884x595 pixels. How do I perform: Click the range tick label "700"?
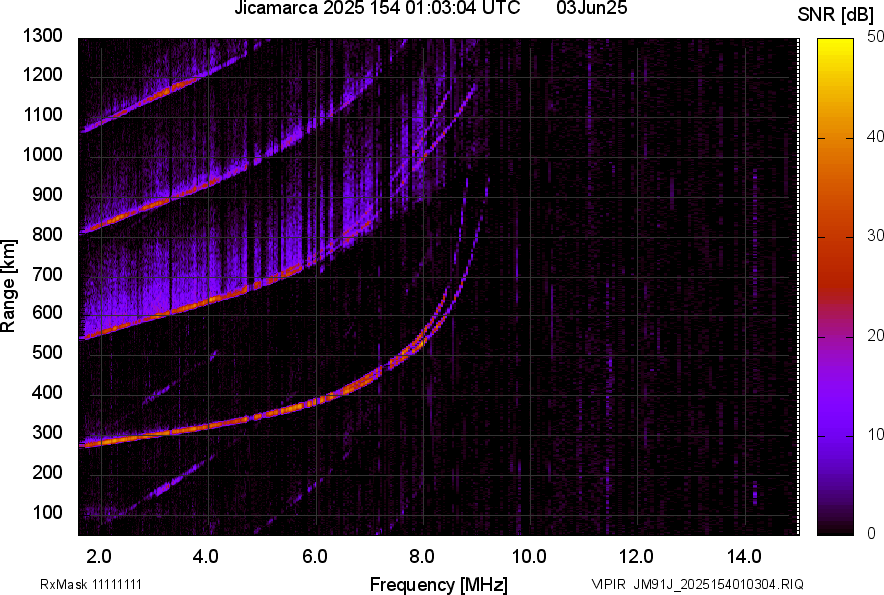47,274
